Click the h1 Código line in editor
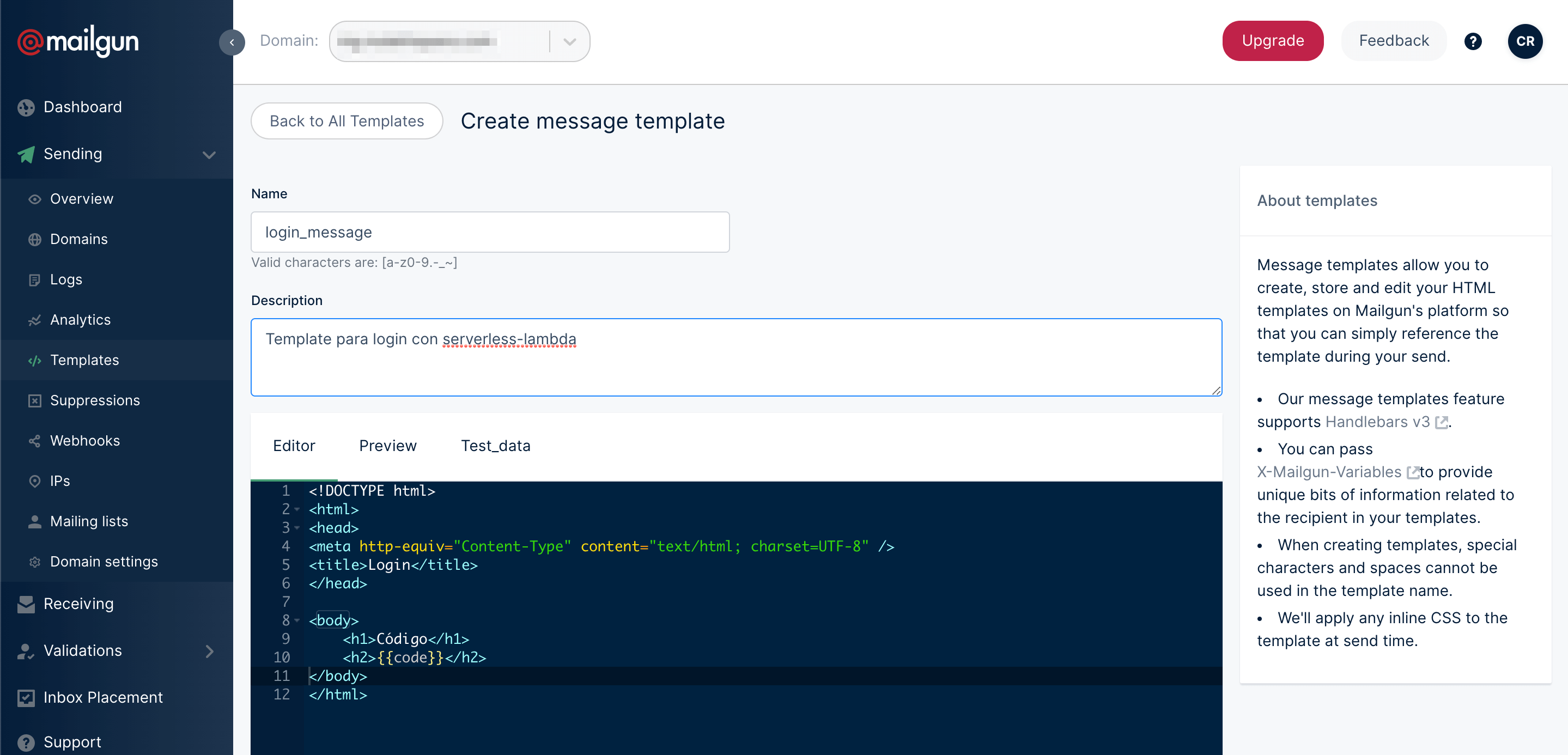The height and width of the screenshot is (755, 1568). pos(406,640)
